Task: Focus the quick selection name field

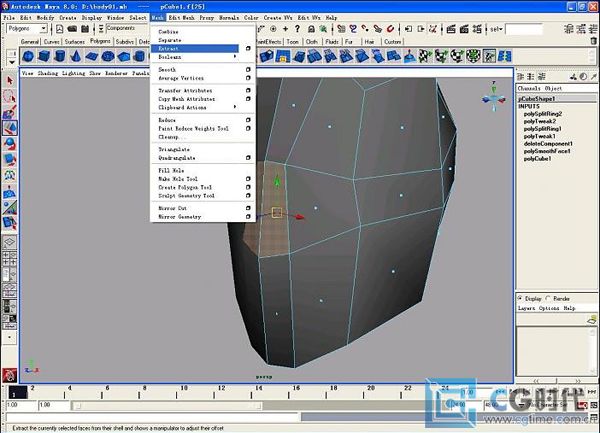Action: [x=523, y=29]
